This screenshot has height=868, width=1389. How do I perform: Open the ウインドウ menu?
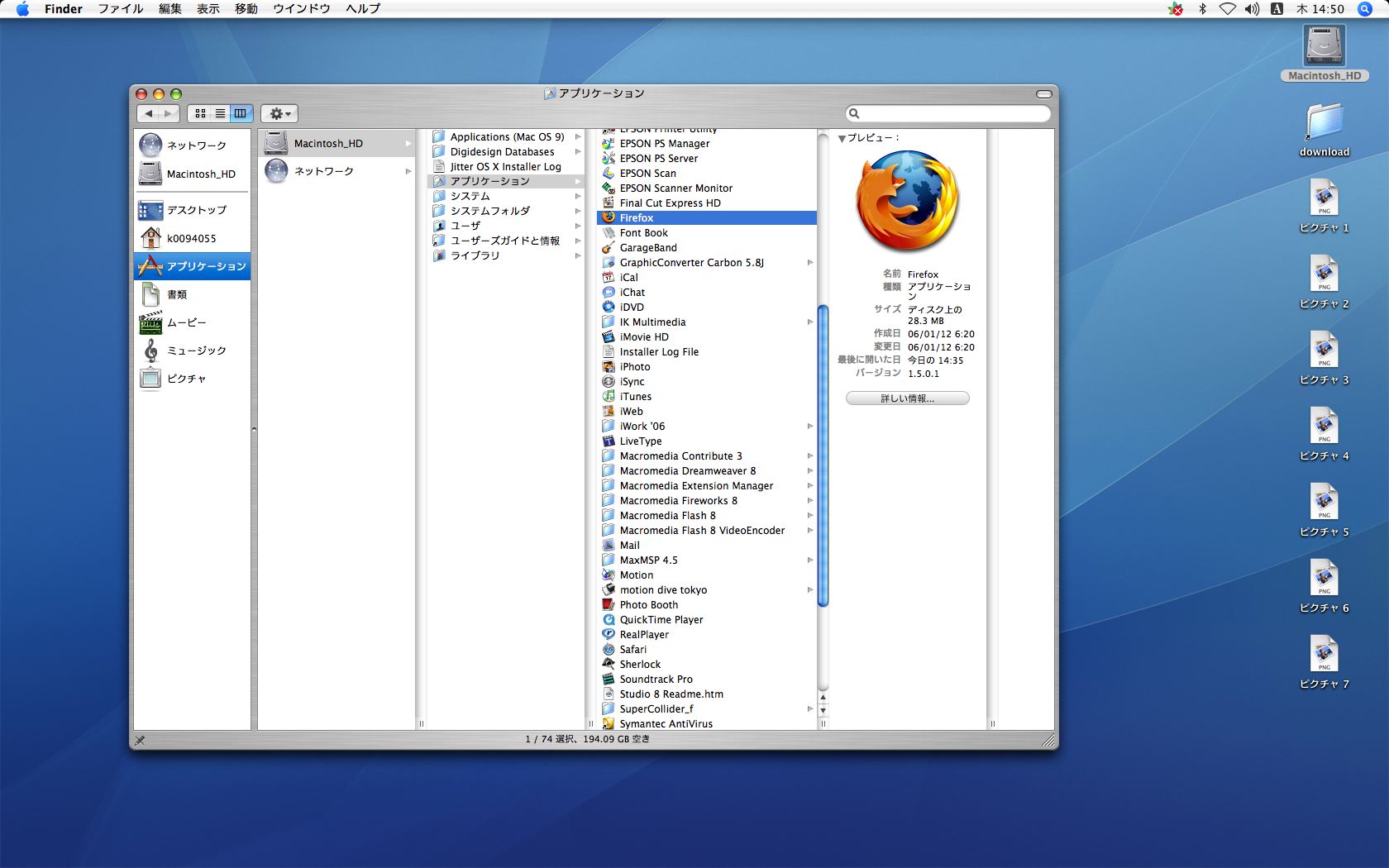[x=301, y=9]
